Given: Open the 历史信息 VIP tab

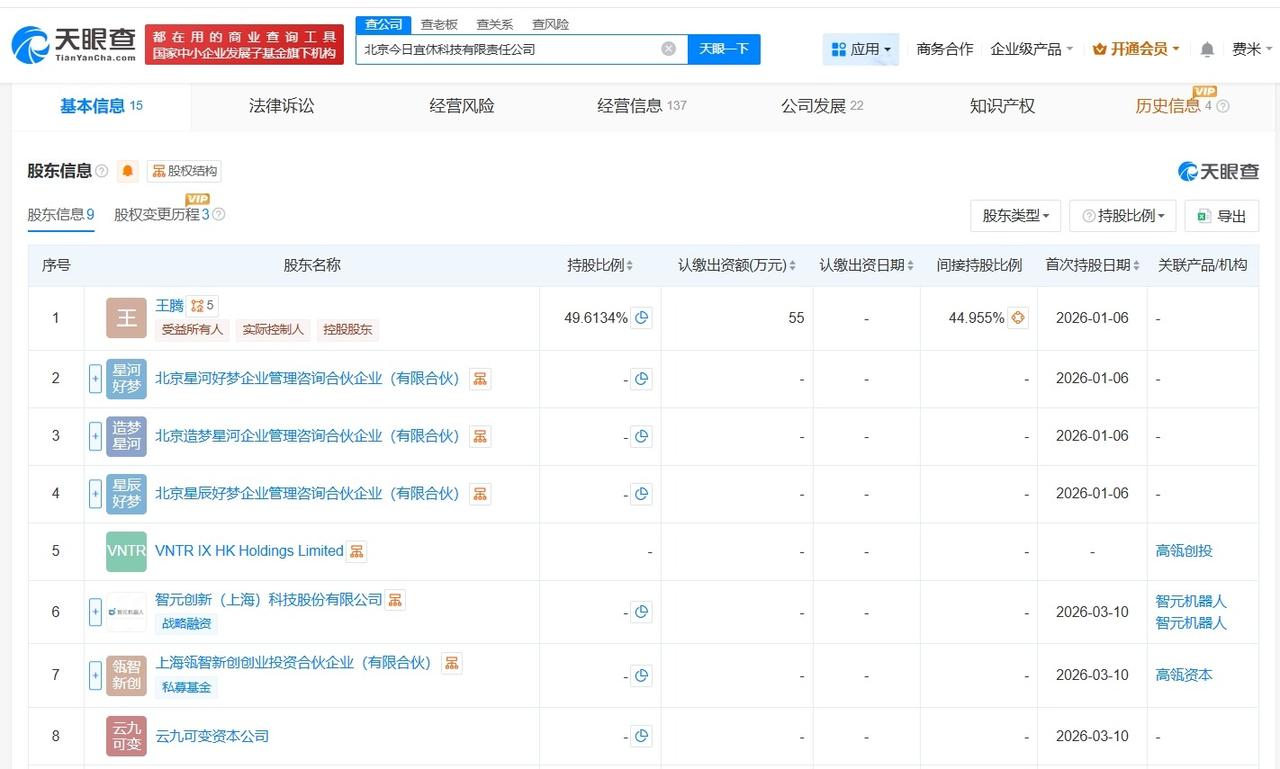Looking at the screenshot, I should (1174, 106).
